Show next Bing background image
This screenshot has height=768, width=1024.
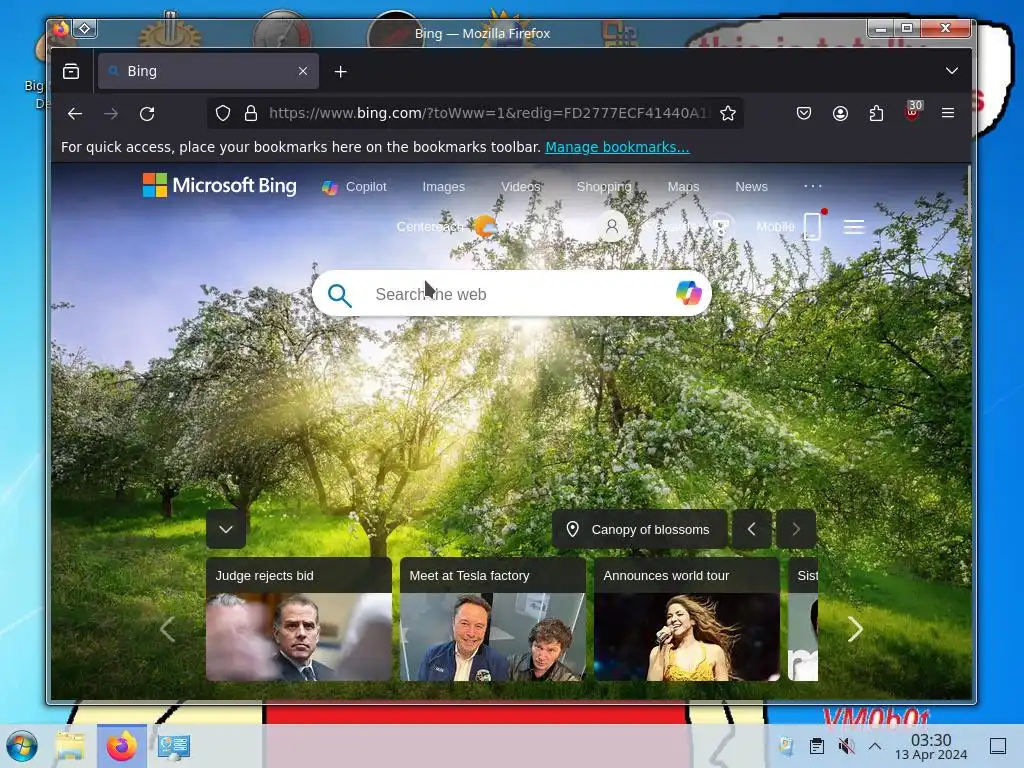point(796,529)
